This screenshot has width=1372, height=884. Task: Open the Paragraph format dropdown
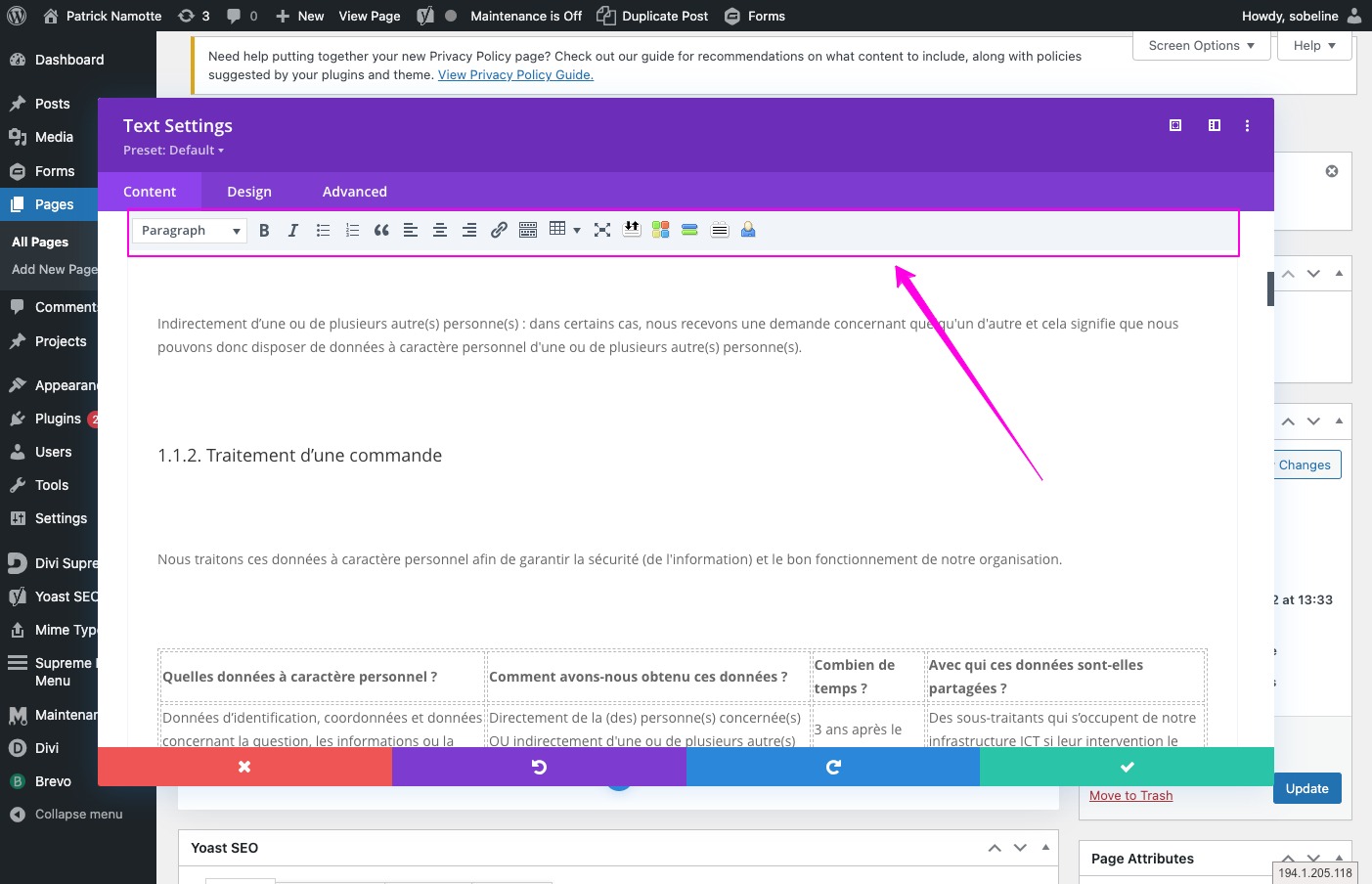click(190, 231)
